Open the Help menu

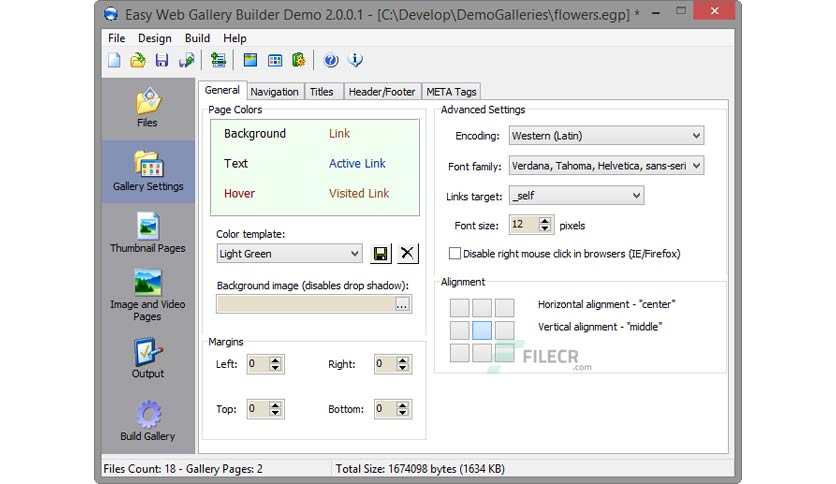[235, 38]
